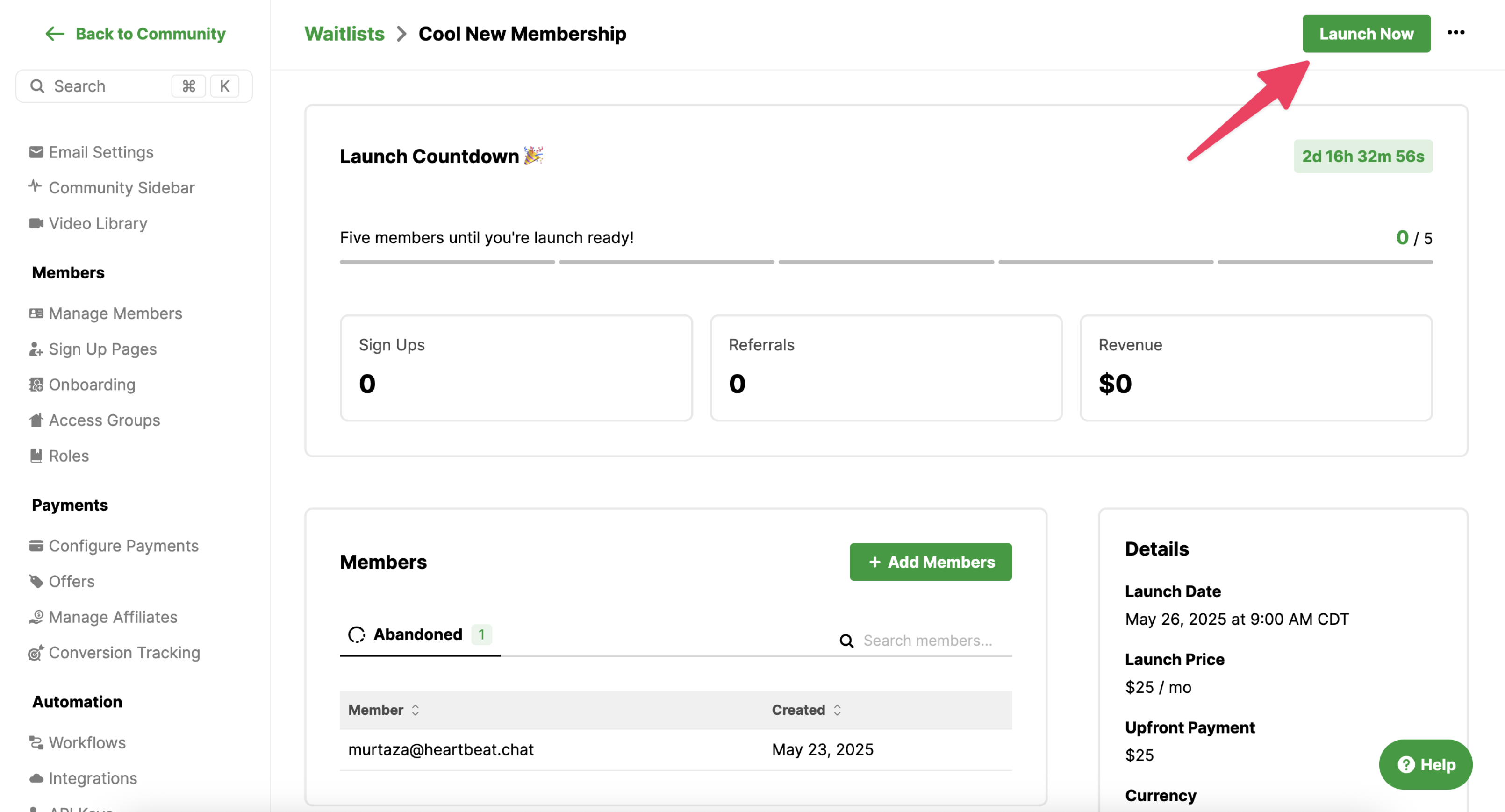Click the Conversion Tracking target icon

pyautogui.click(x=36, y=653)
